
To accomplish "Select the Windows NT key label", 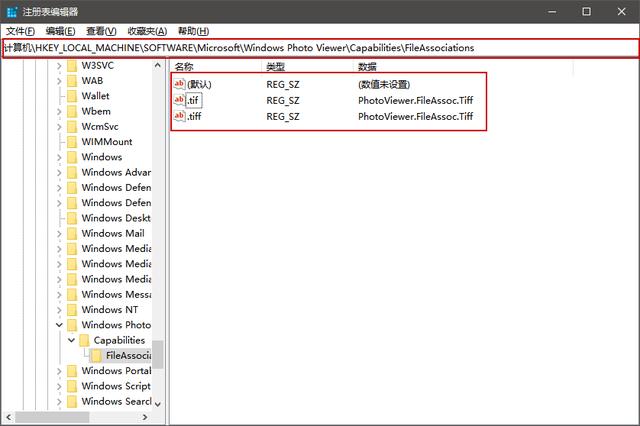I will [x=109, y=310].
